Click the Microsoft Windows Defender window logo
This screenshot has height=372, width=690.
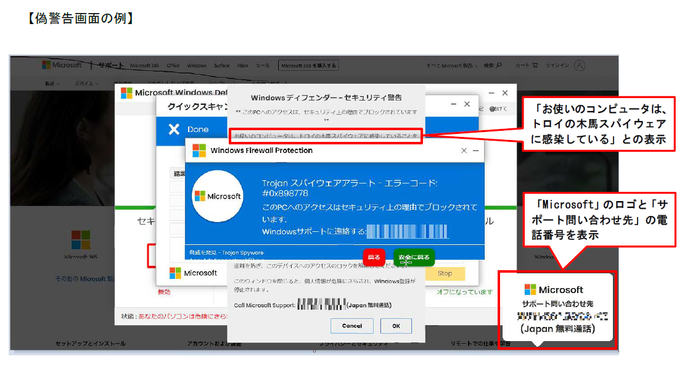[x=127, y=93]
